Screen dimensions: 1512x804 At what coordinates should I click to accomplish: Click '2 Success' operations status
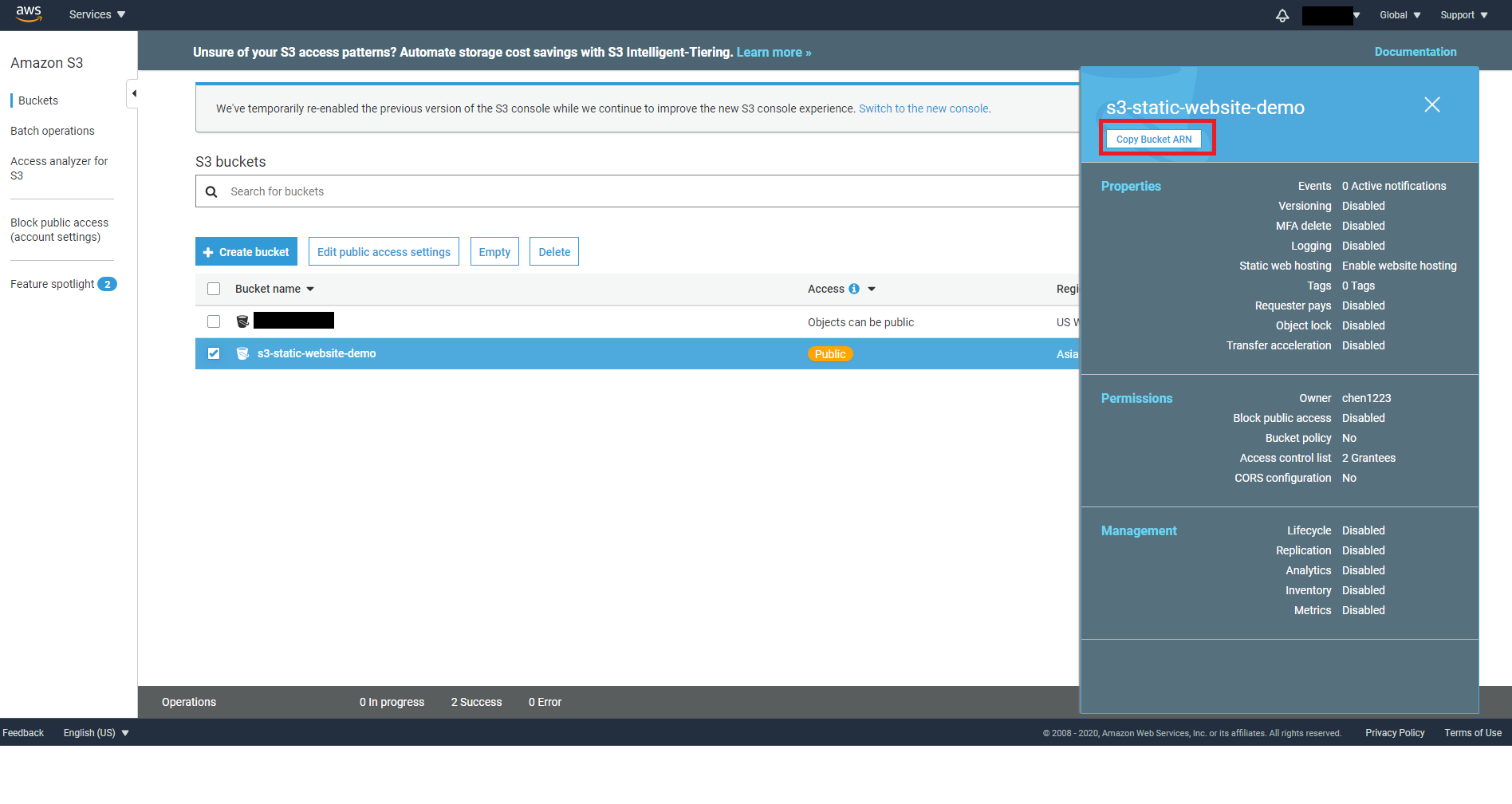[476, 702]
